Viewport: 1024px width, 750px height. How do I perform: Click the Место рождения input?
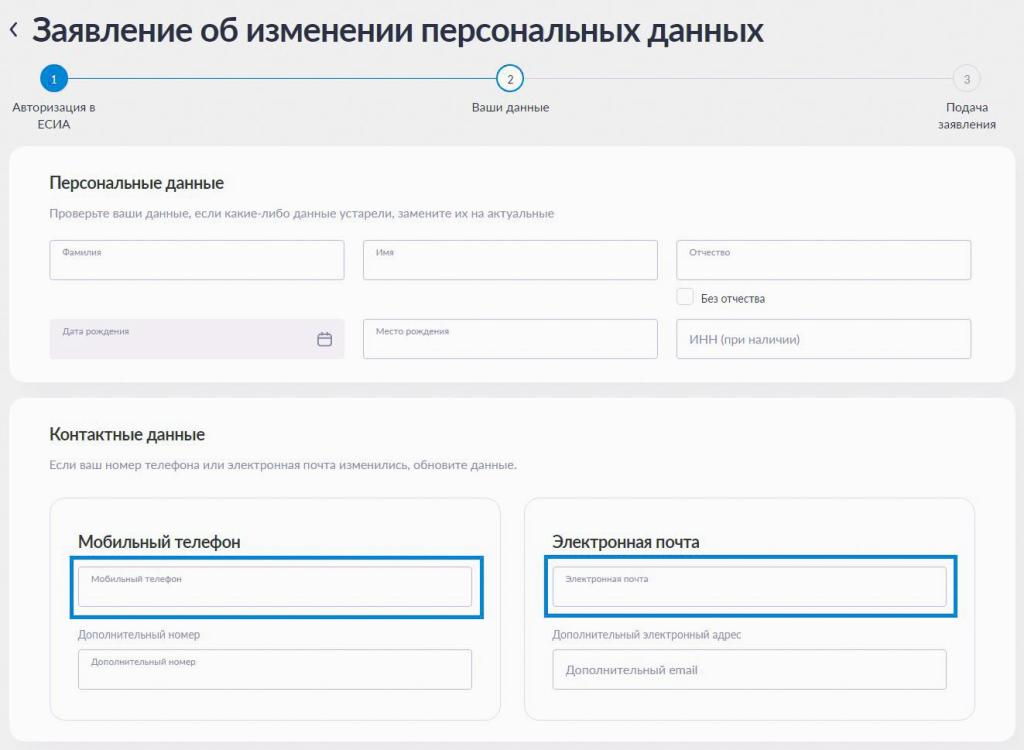coord(510,339)
